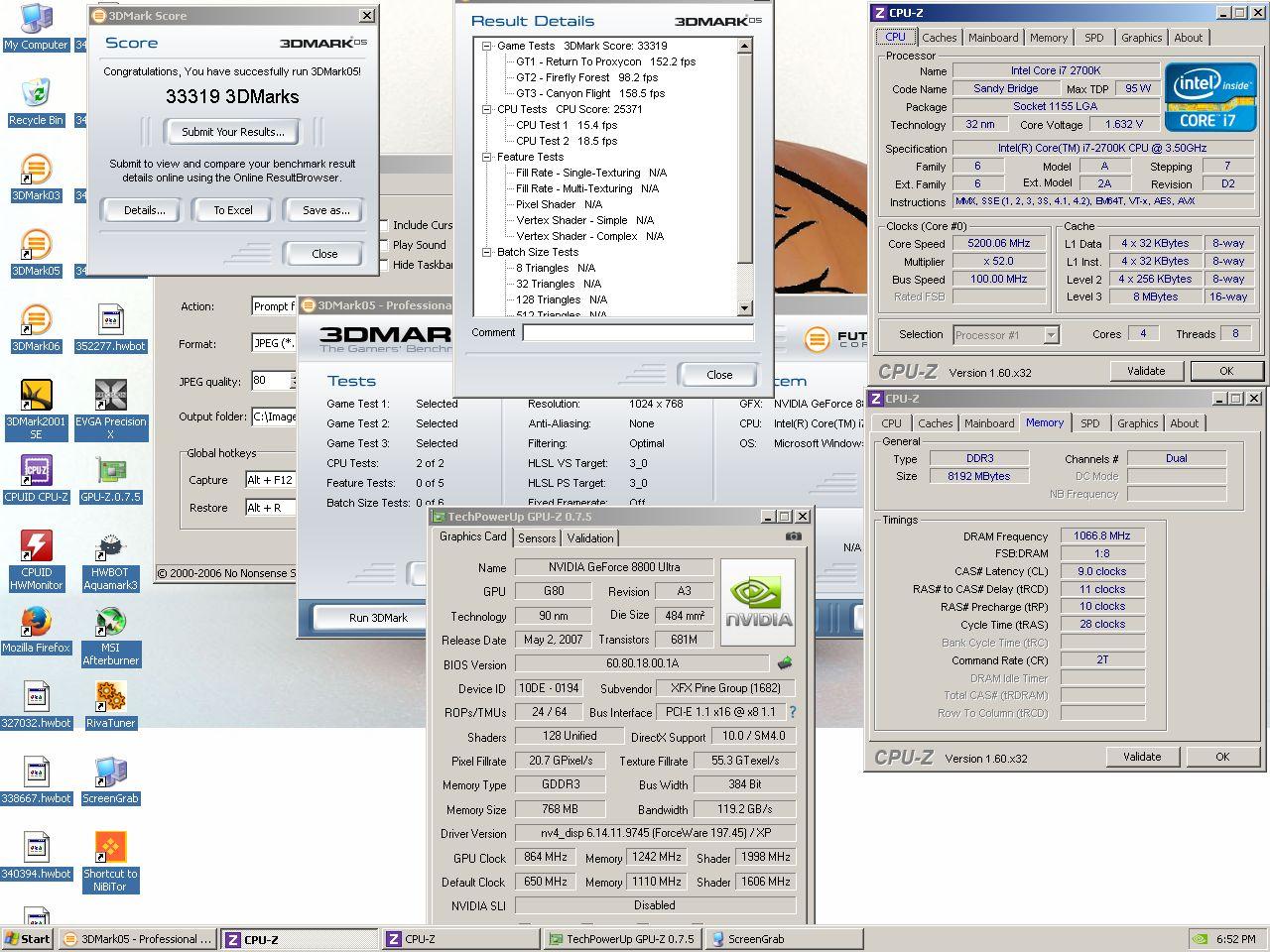Image resolution: width=1270 pixels, height=952 pixels.
Task: Open Graphics tab in lower CPU-Z window
Action: click(1137, 423)
